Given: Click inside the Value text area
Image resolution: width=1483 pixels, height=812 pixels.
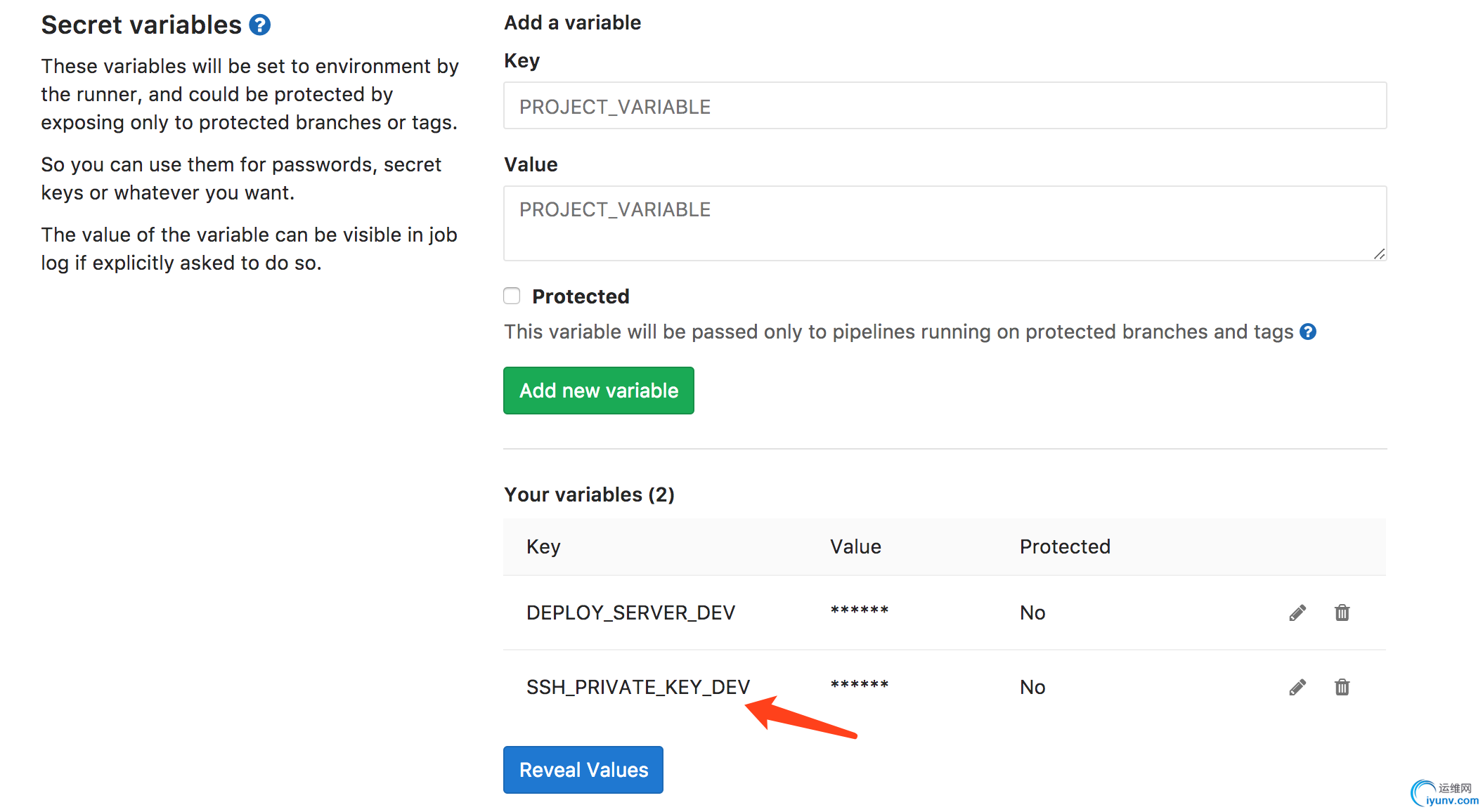Looking at the screenshot, I should coord(945,223).
